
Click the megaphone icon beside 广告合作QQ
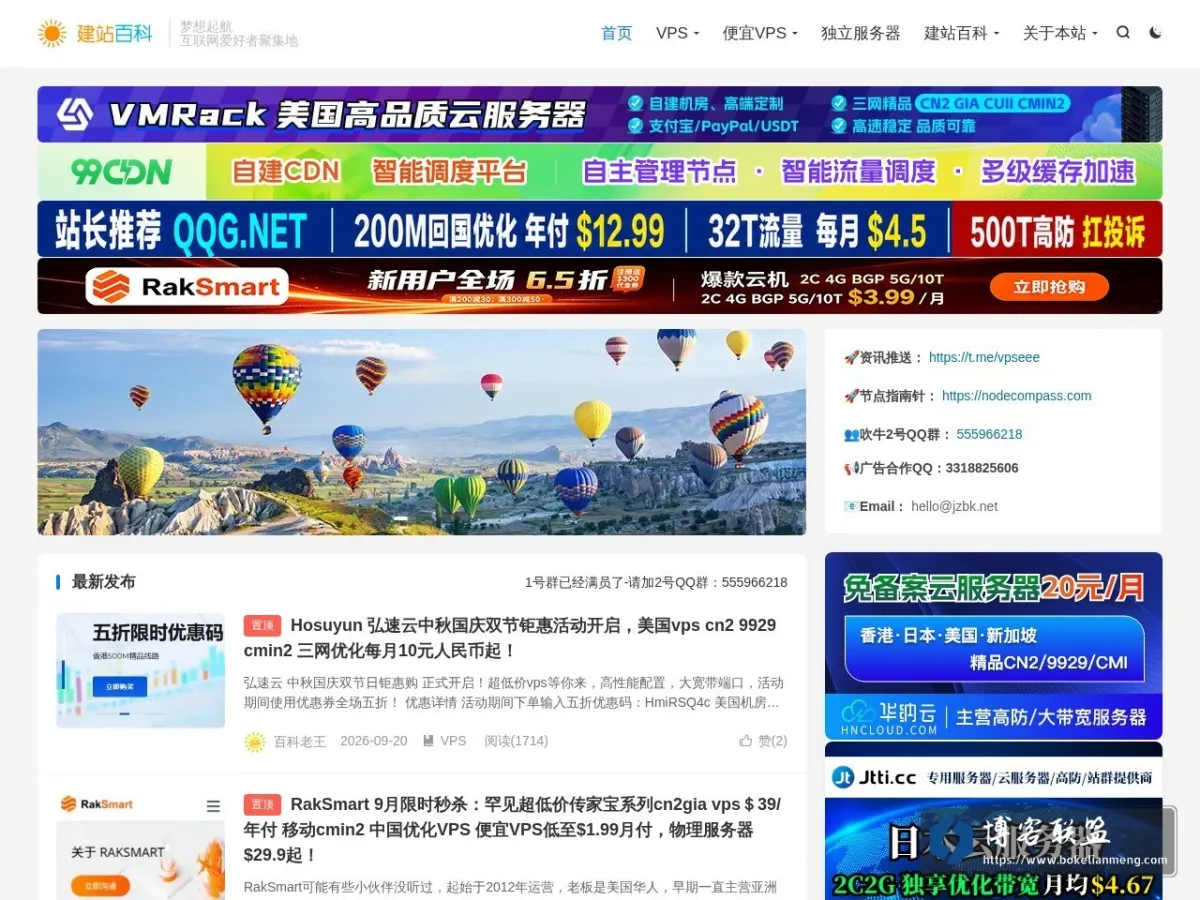coord(851,468)
